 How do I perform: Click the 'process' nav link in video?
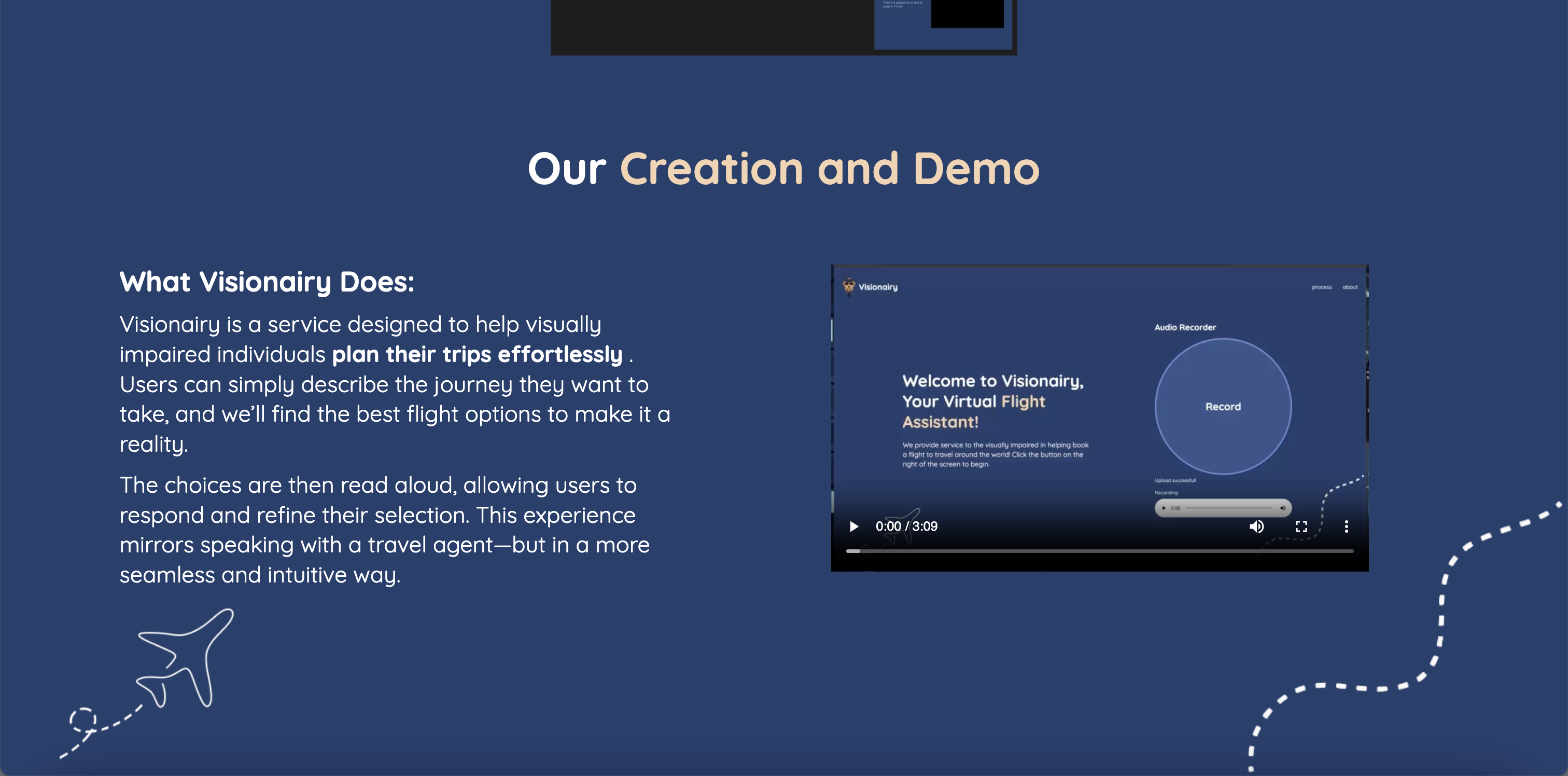tap(1322, 287)
